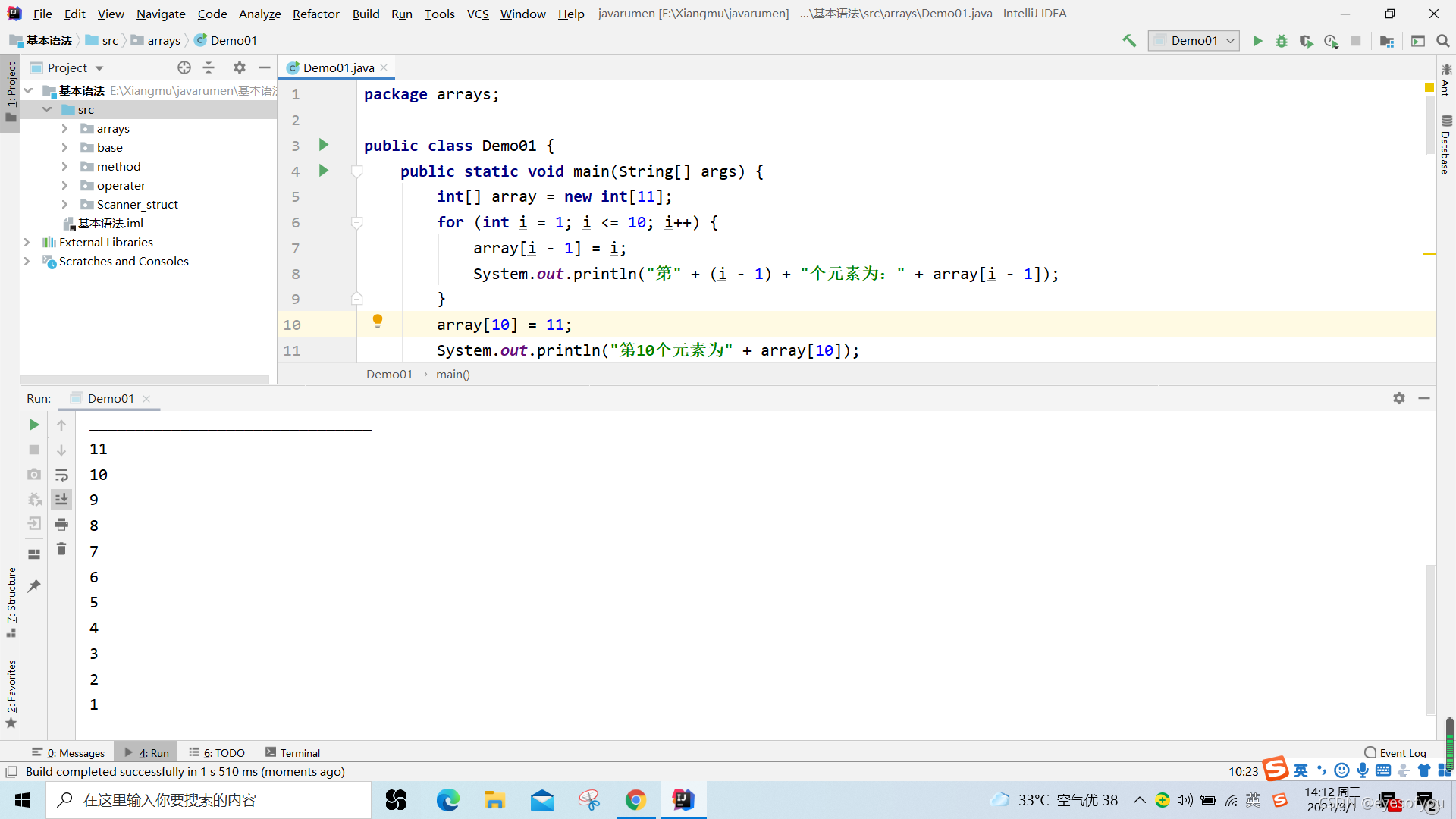The height and width of the screenshot is (819, 1456).
Task: Click the Build project hammer icon
Action: tap(1129, 41)
